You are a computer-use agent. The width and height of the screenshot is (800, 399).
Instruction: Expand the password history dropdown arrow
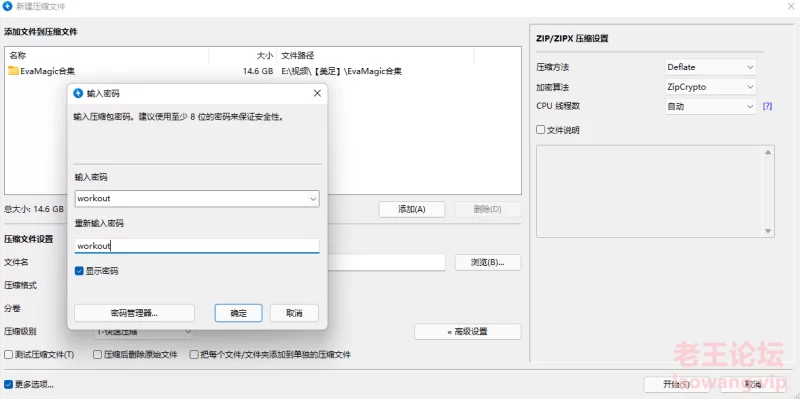[313, 199]
